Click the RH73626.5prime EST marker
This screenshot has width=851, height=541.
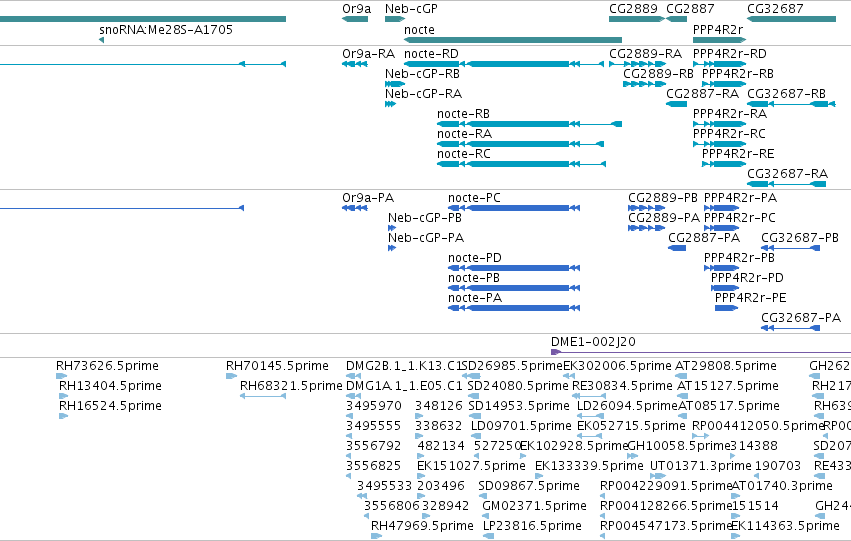click(61, 376)
